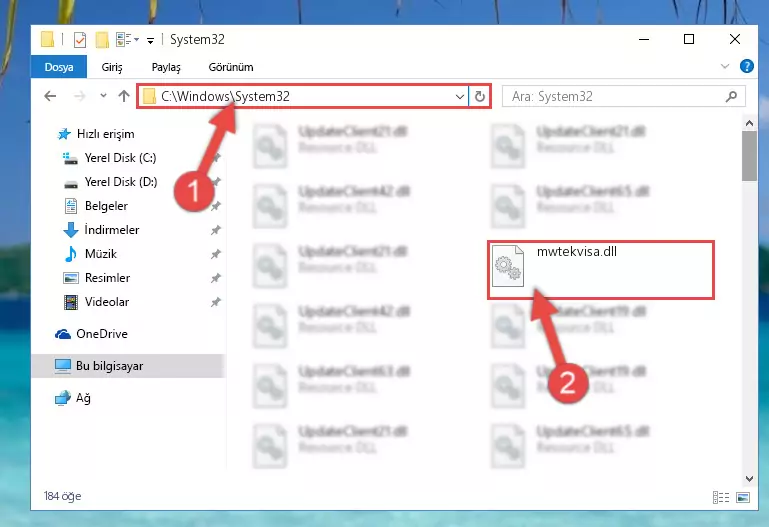Go forward with the right arrow button
This screenshot has height=527, width=769.
pos(79,96)
